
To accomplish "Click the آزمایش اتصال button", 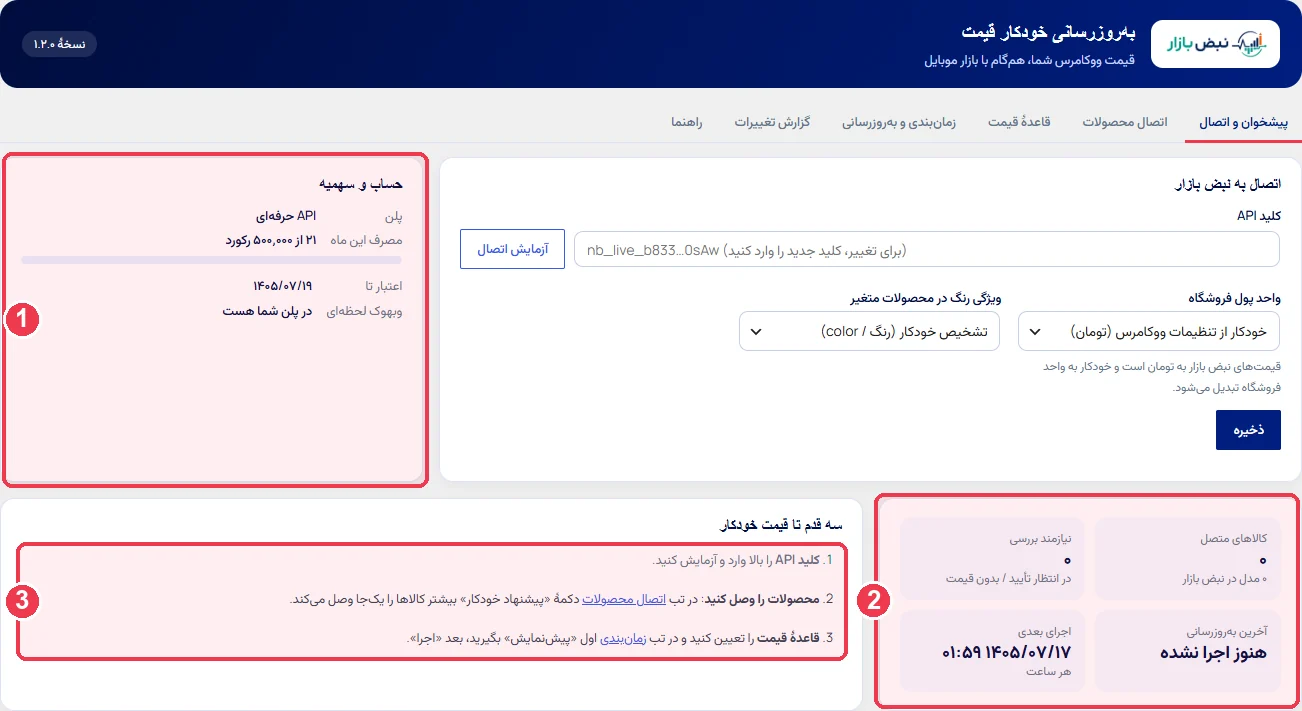I will pyautogui.click(x=512, y=249).
